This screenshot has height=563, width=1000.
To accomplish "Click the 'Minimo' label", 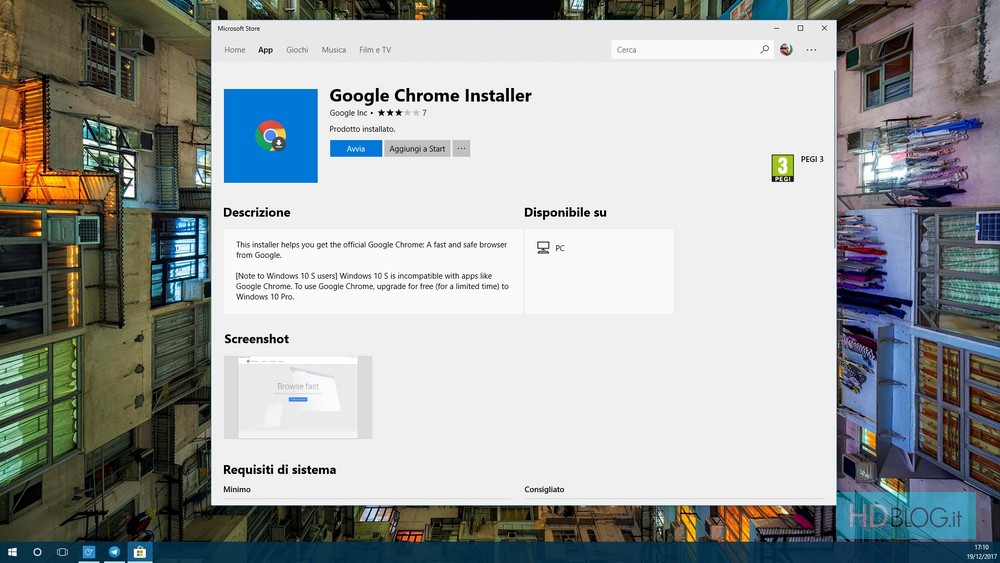I will pyautogui.click(x=237, y=490).
